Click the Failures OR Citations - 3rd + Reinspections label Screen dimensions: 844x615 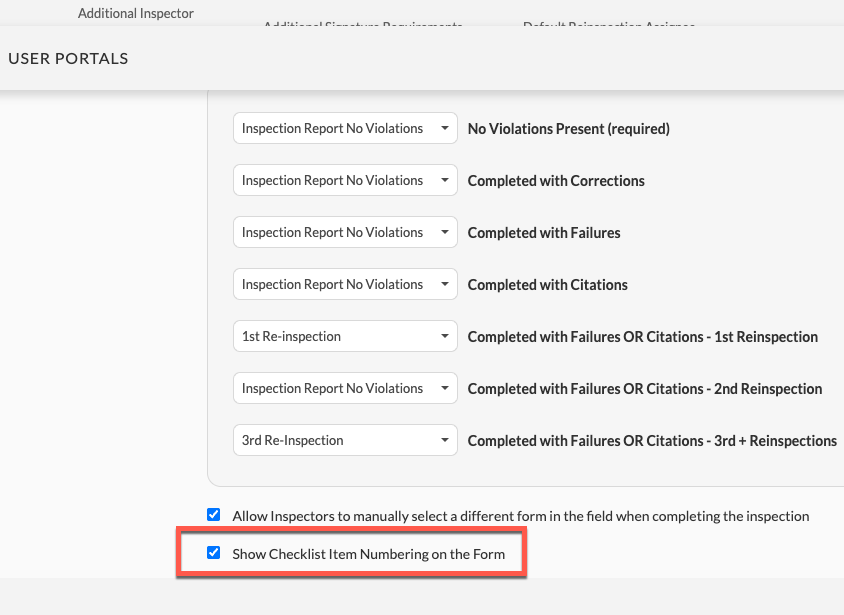[652, 441]
